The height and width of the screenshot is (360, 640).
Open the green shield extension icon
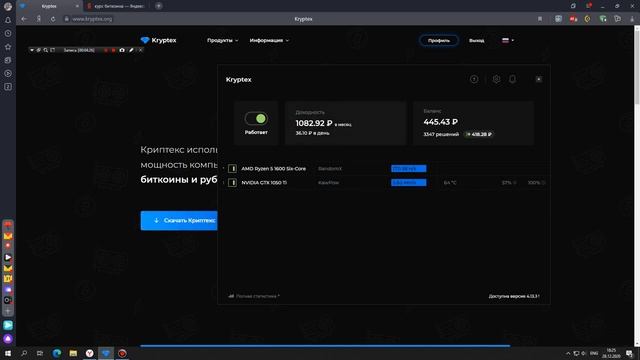point(603,19)
